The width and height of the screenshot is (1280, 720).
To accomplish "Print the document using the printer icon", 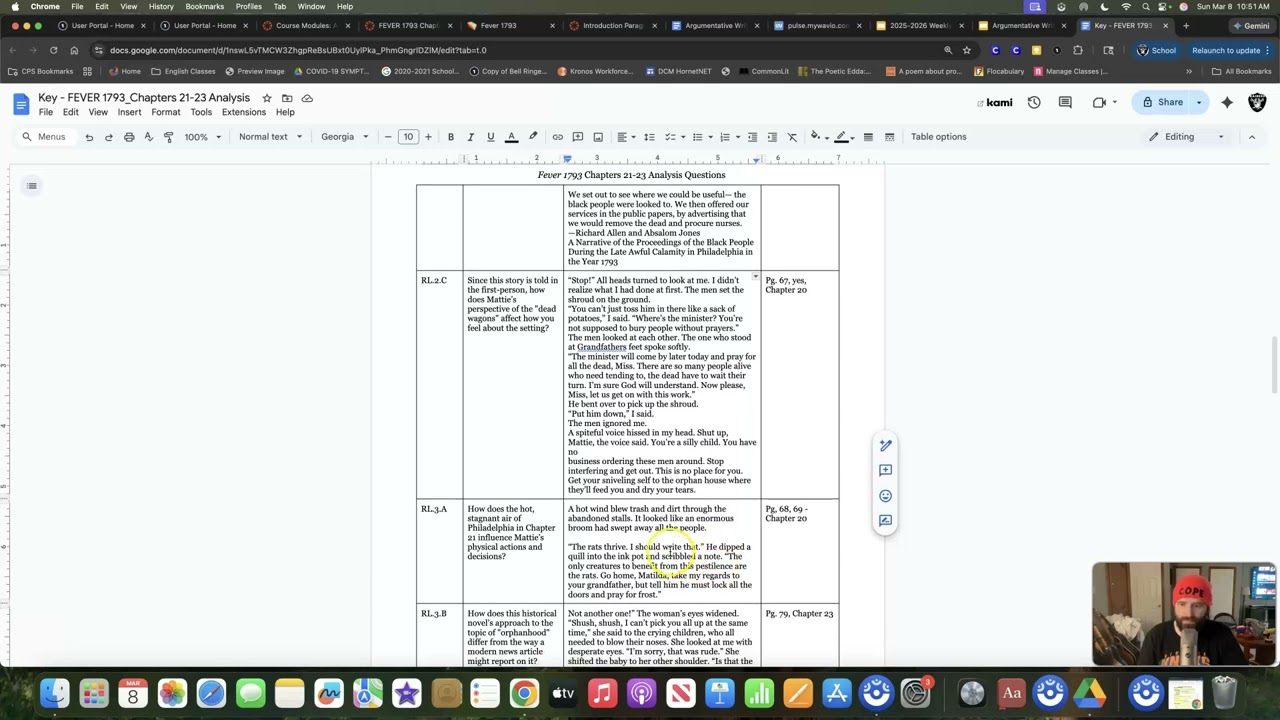I will coord(129,137).
